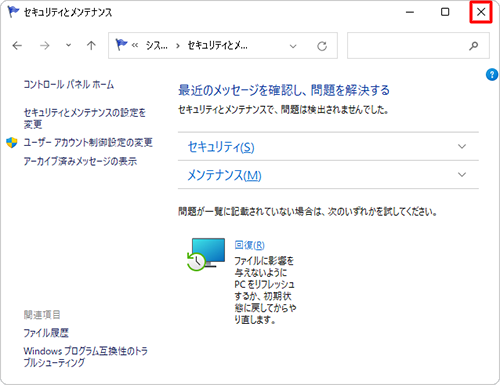Click the recovery monitor icon
Viewport: 500px width, 385px height.
(x=206, y=254)
